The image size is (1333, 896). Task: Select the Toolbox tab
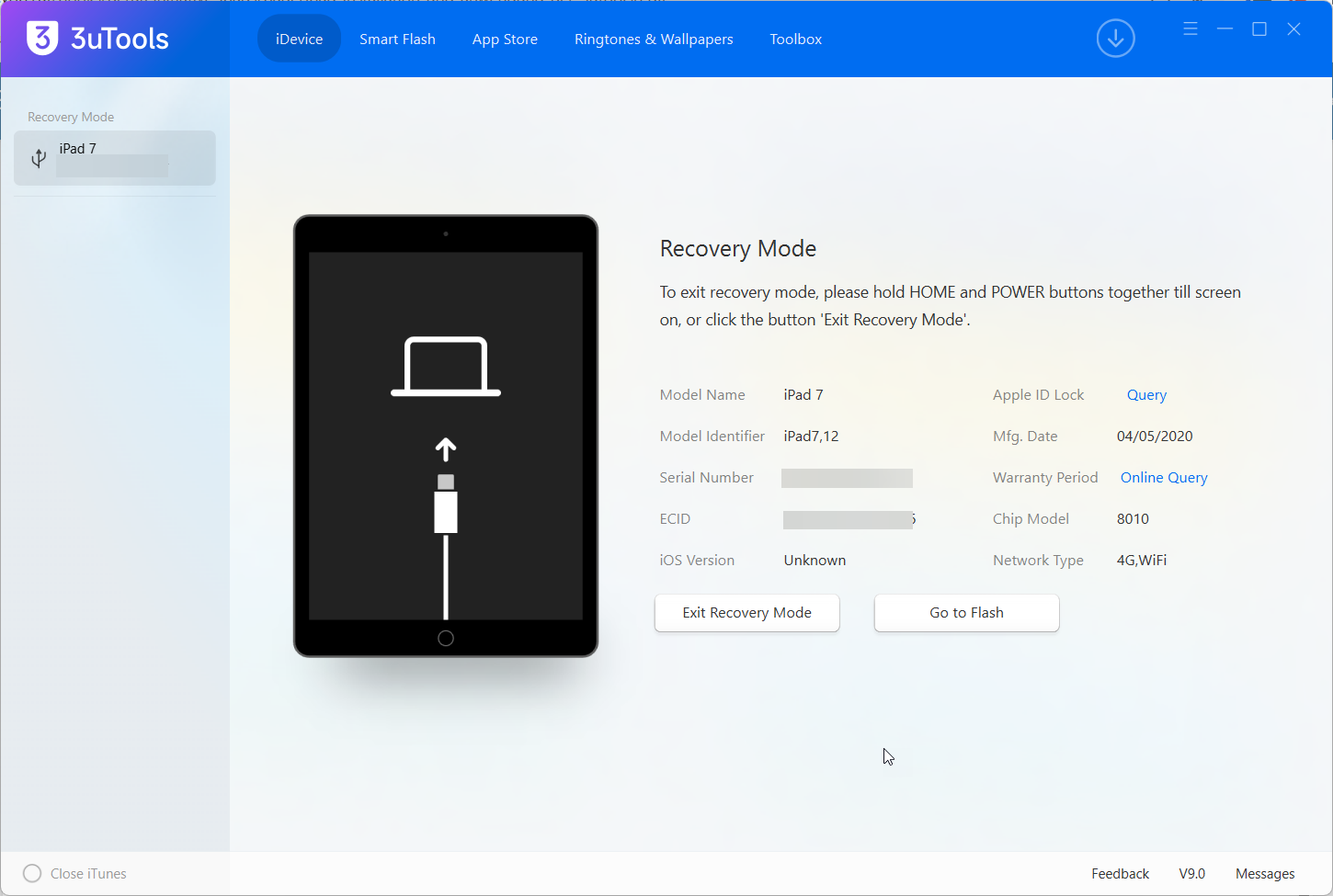pos(795,39)
